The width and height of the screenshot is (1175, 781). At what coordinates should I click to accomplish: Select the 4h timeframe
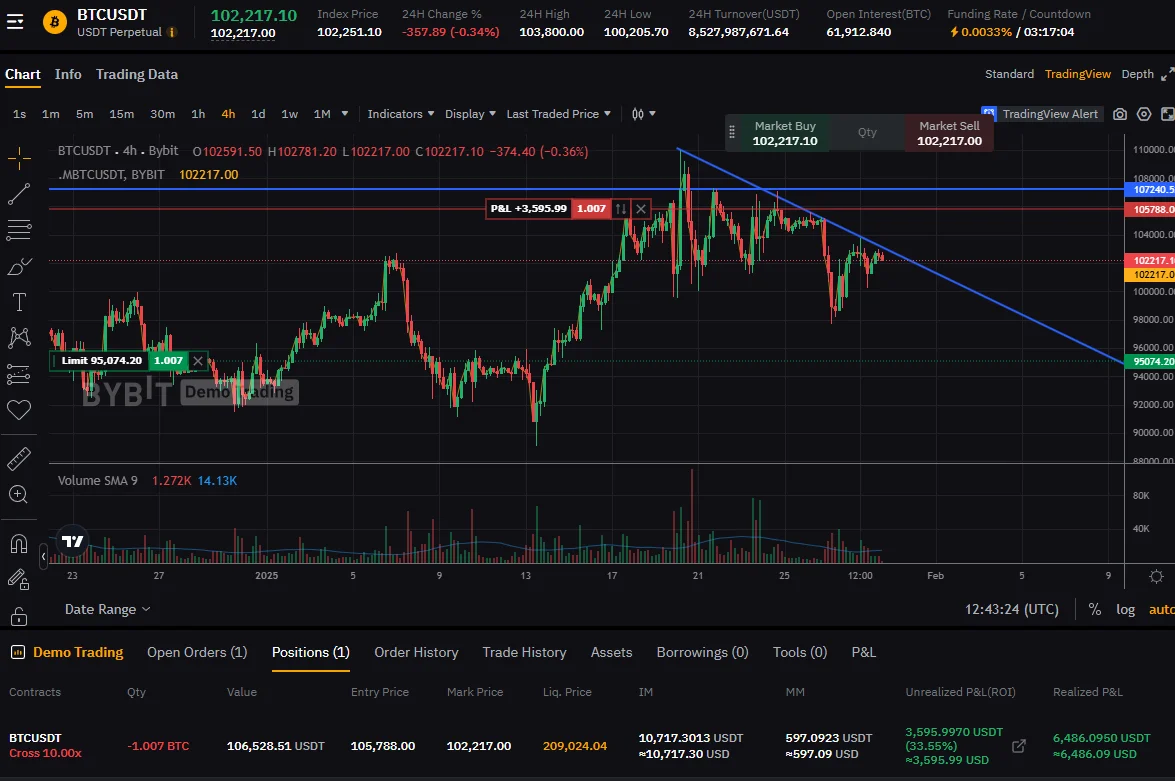pos(228,114)
